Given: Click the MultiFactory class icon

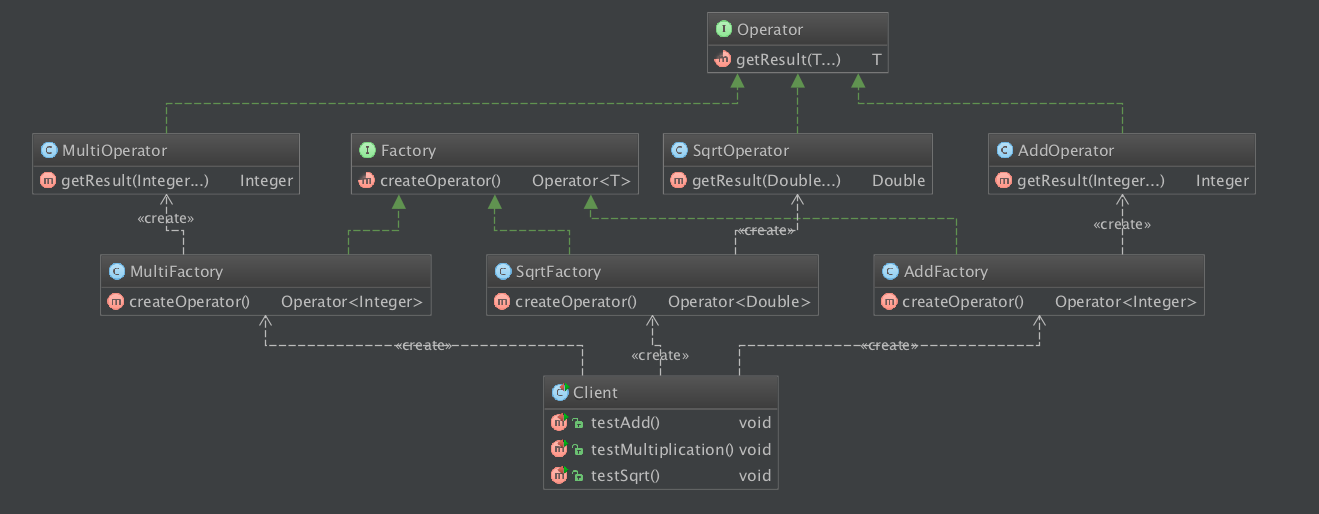Looking at the screenshot, I should point(116,271).
